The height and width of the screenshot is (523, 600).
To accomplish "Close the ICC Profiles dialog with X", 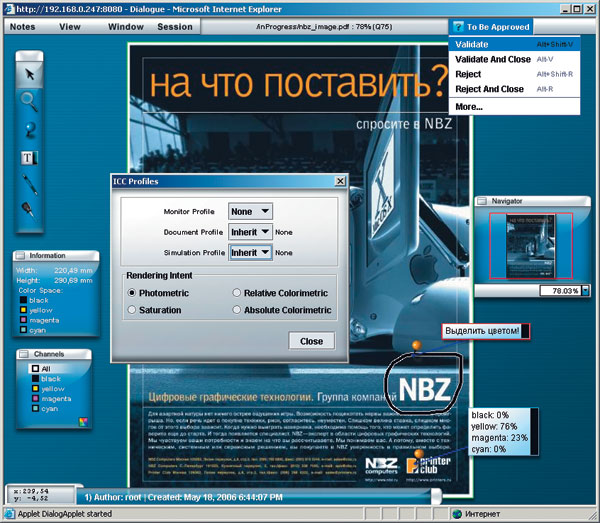I will click(x=340, y=181).
